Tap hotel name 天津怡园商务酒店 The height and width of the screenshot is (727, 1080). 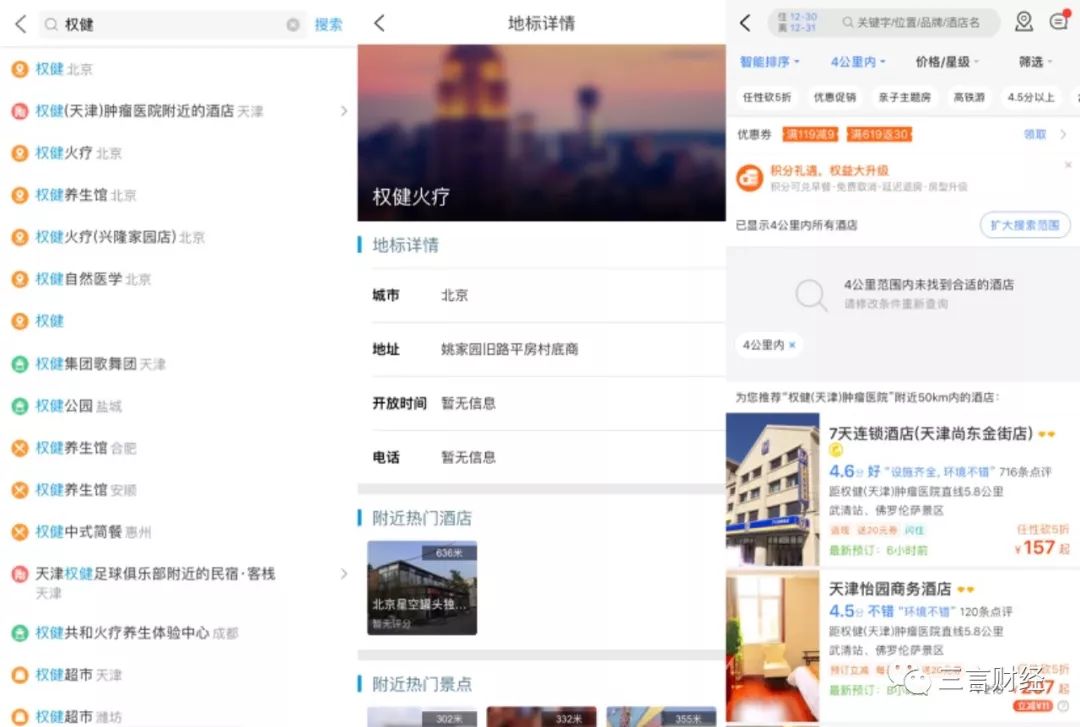[889, 589]
